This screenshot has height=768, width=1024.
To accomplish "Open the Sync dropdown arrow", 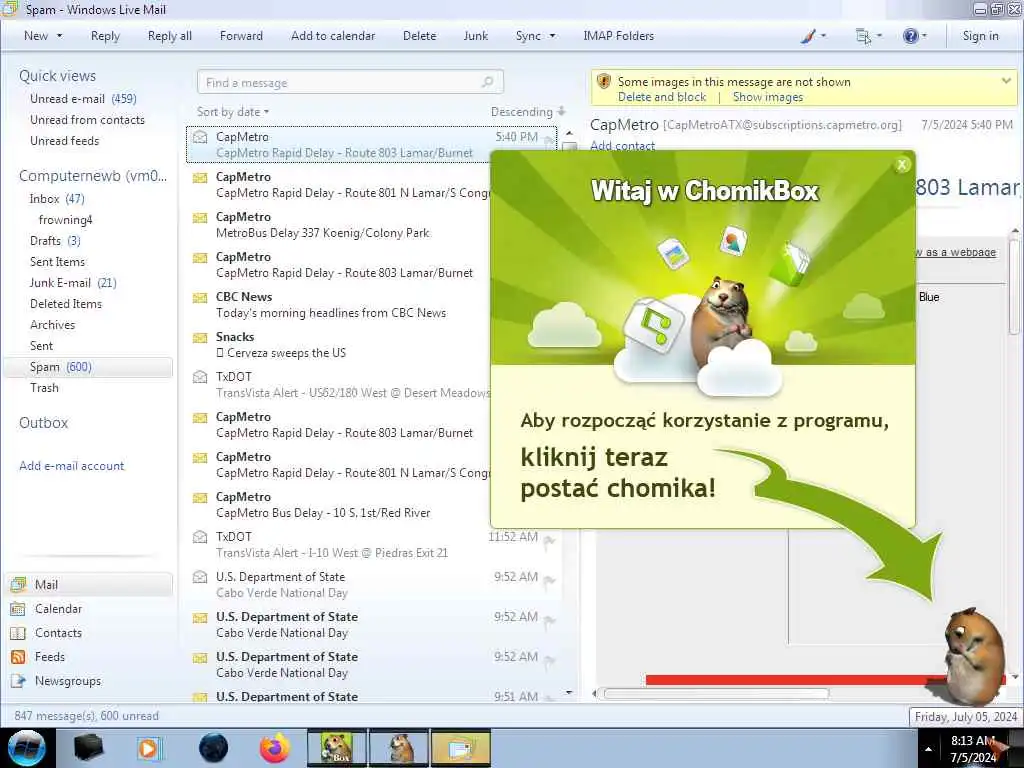I will pyautogui.click(x=552, y=36).
